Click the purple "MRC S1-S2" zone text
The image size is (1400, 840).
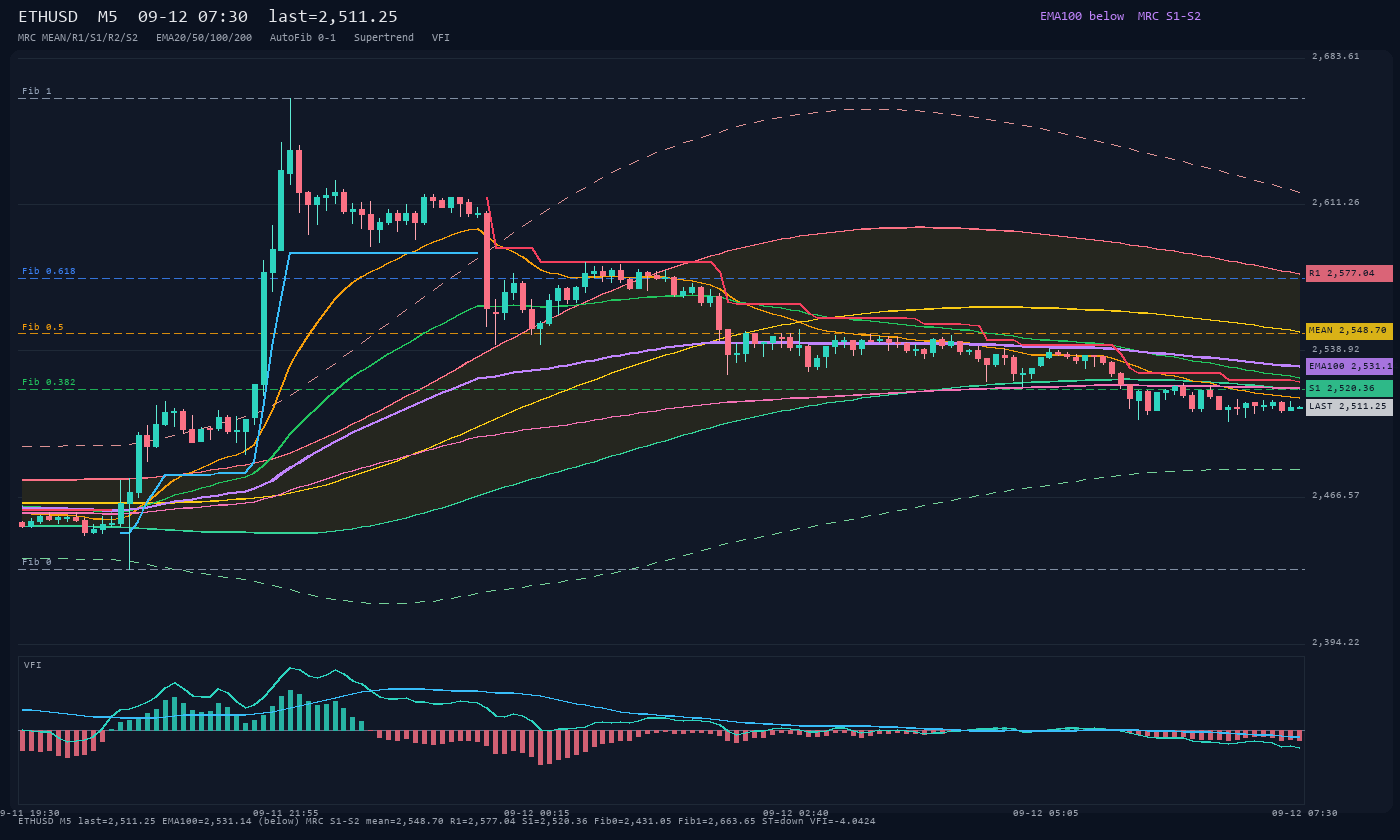click(x=1169, y=16)
